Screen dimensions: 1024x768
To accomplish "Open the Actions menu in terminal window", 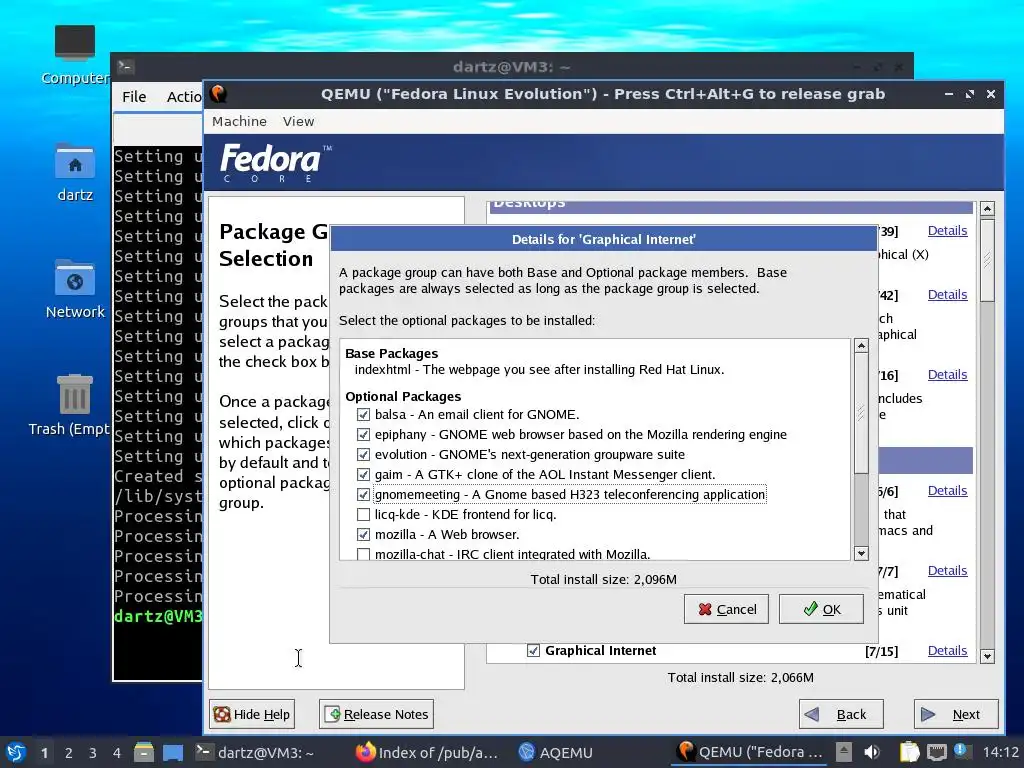I will point(184,97).
